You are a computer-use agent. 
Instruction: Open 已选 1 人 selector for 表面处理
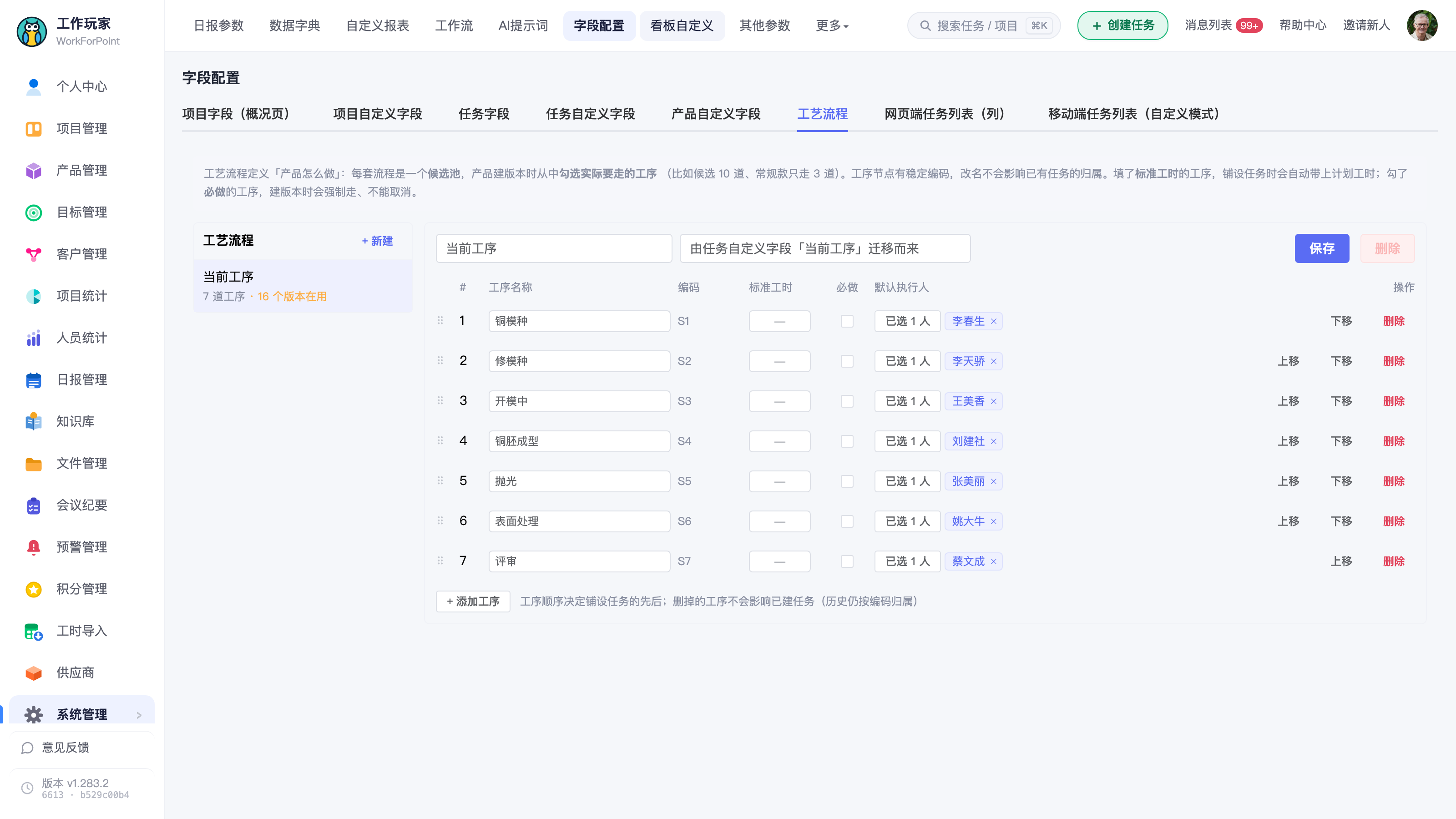click(x=907, y=521)
